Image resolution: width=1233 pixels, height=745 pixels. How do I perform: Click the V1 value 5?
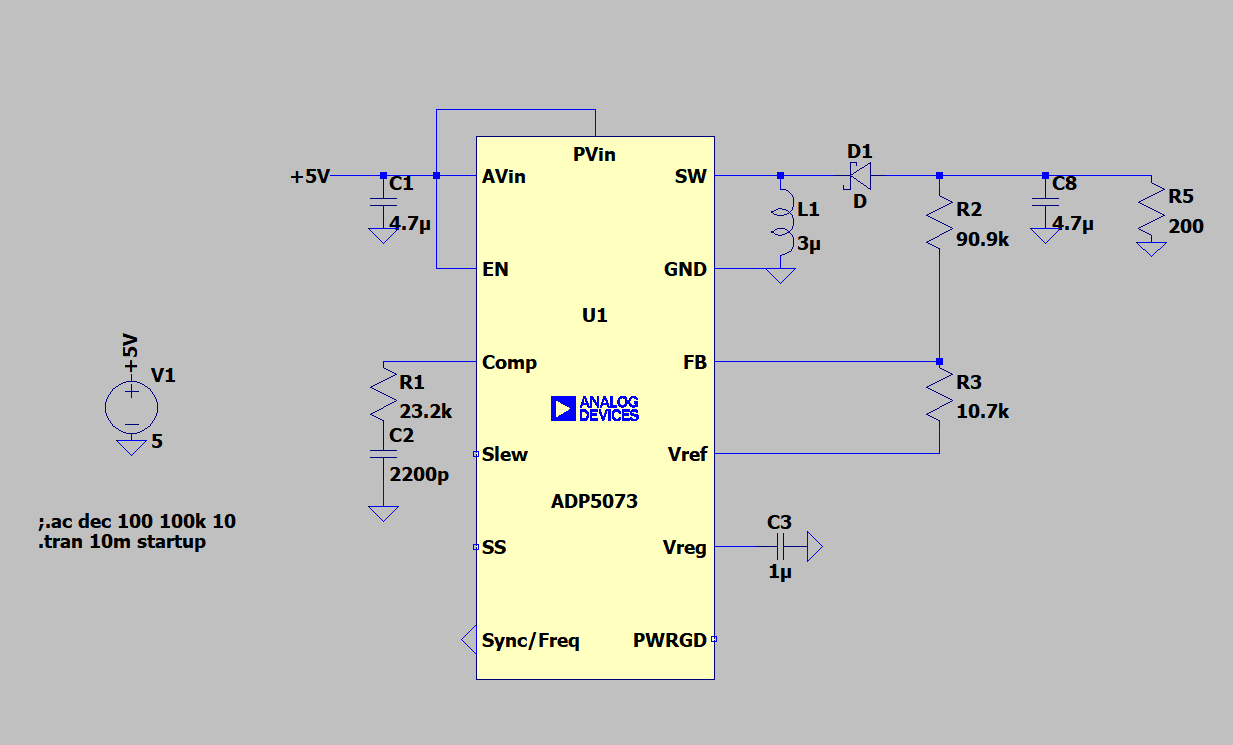(x=157, y=441)
